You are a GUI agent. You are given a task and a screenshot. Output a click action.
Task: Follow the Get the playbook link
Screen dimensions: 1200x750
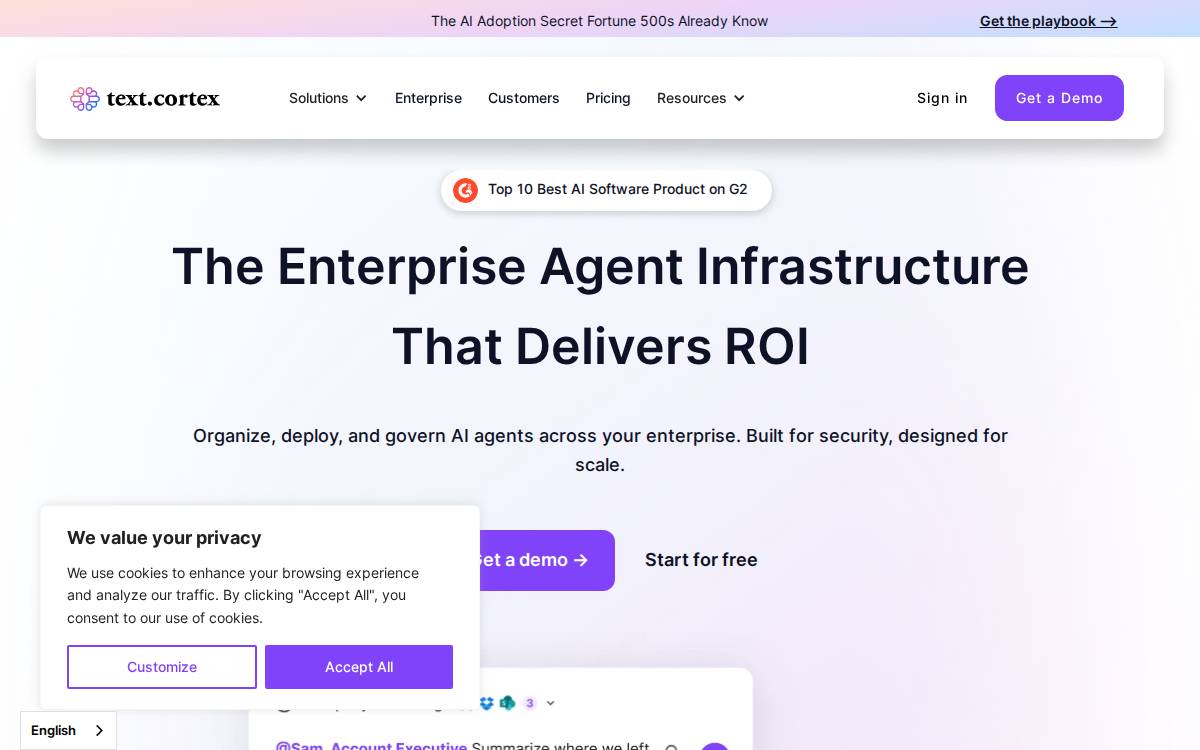pyautogui.click(x=1048, y=21)
